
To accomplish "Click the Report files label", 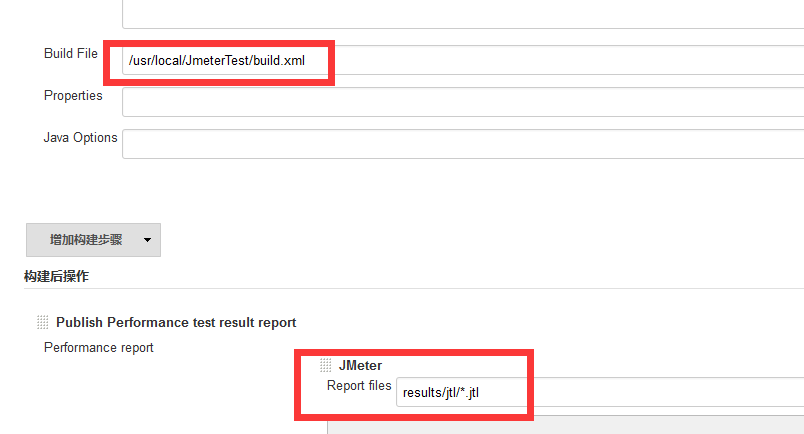I will 359,385.
